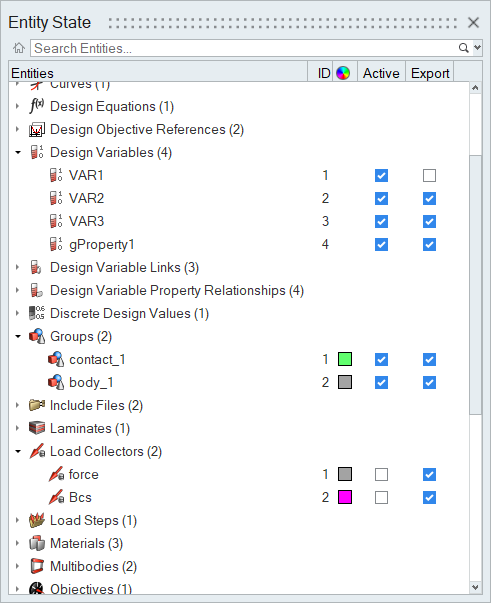Click the Design Variables folder icon
Screen dimensions: 491x603
pyautogui.click(x=37, y=152)
